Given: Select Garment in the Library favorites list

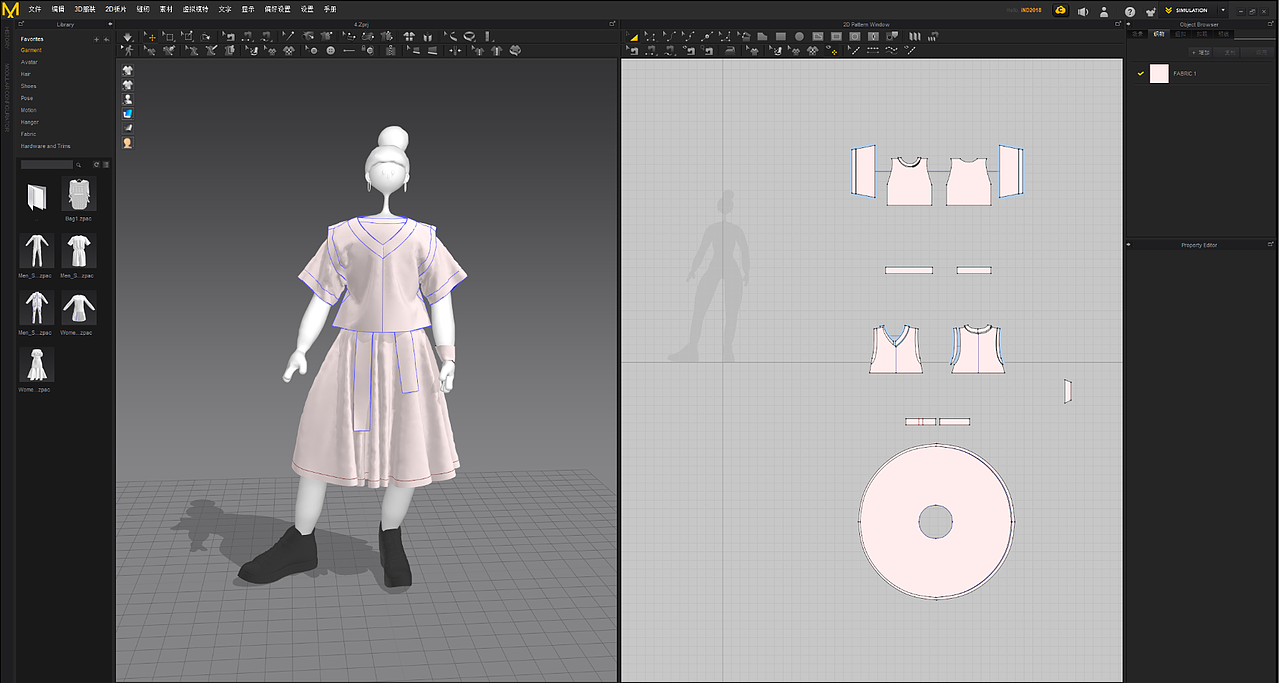Looking at the screenshot, I should 30,50.
